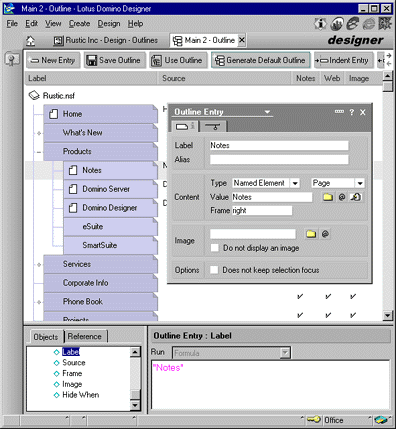Click the Frame input field

click(262, 210)
